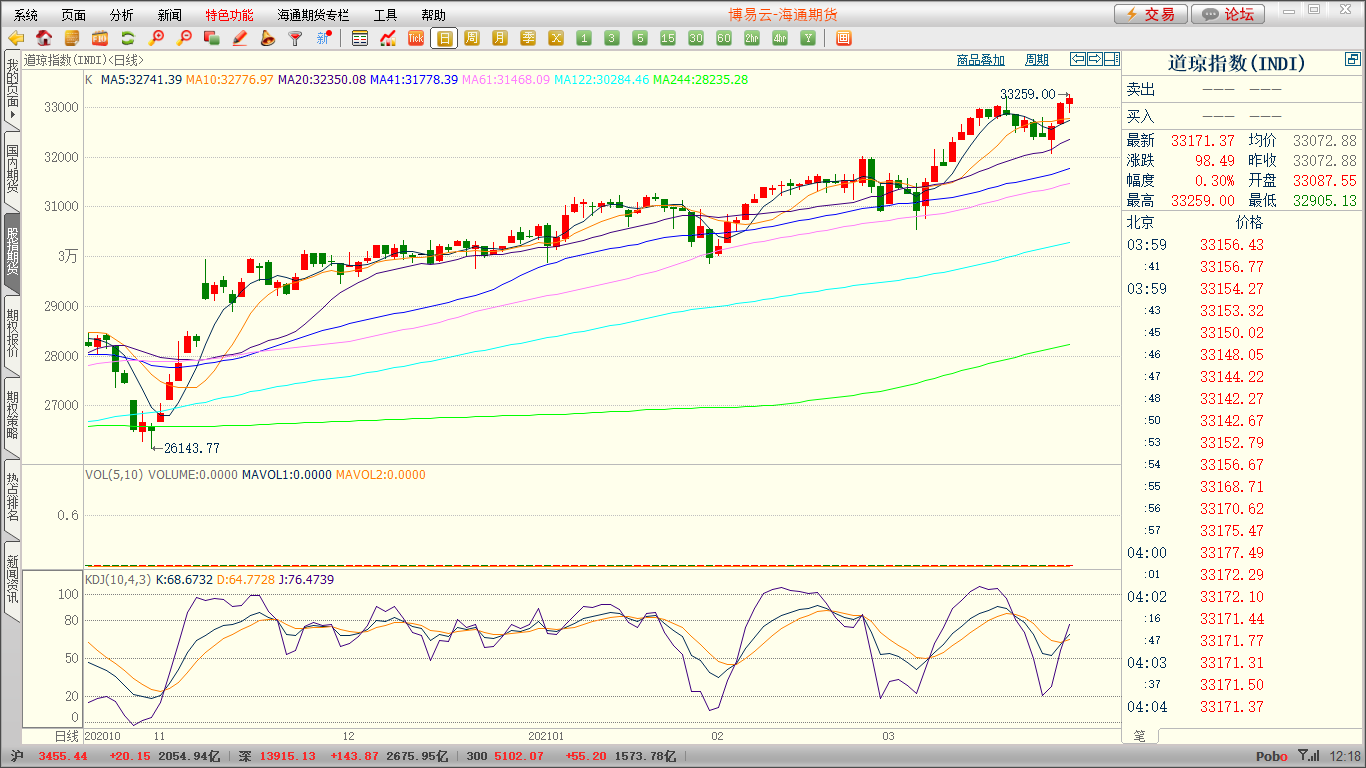Move chart right with arrow icon
The width and height of the screenshot is (1366, 768).
[1095, 59]
